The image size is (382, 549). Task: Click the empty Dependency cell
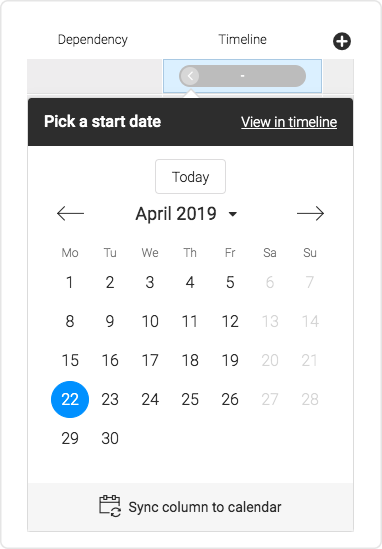tap(95, 76)
